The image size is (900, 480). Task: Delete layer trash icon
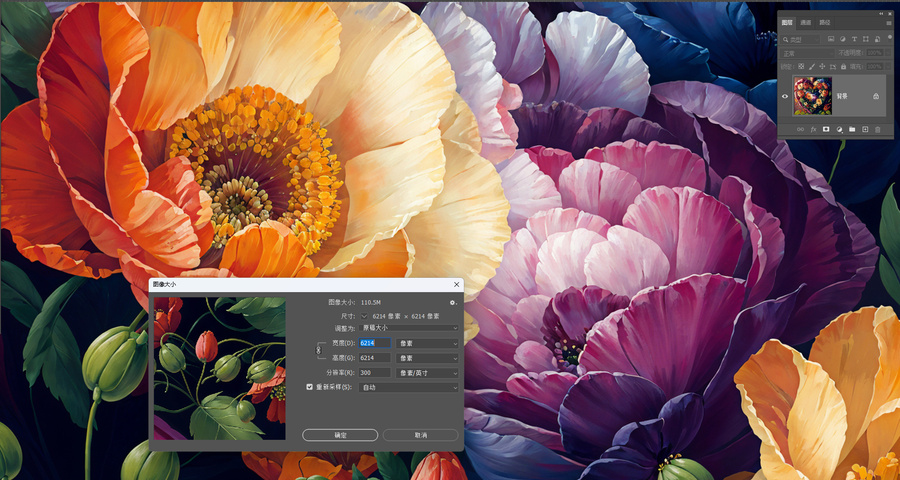(x=878, y=130)
